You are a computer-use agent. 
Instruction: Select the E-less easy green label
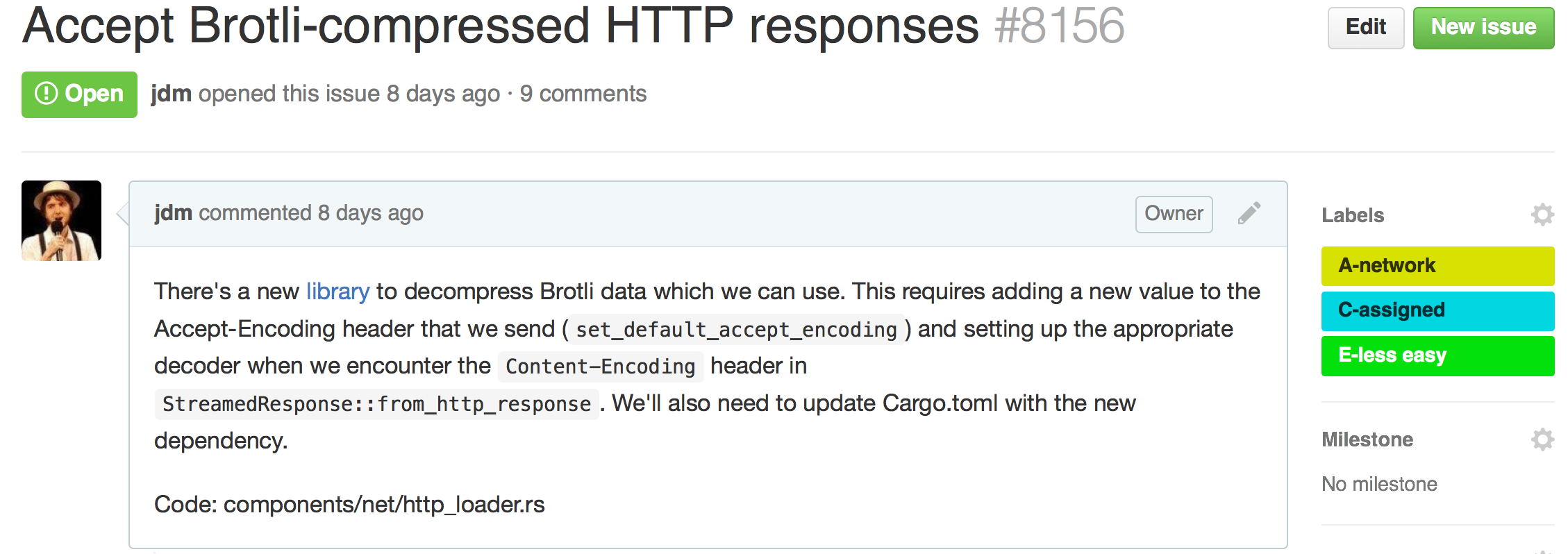[x=1437, y=355]
